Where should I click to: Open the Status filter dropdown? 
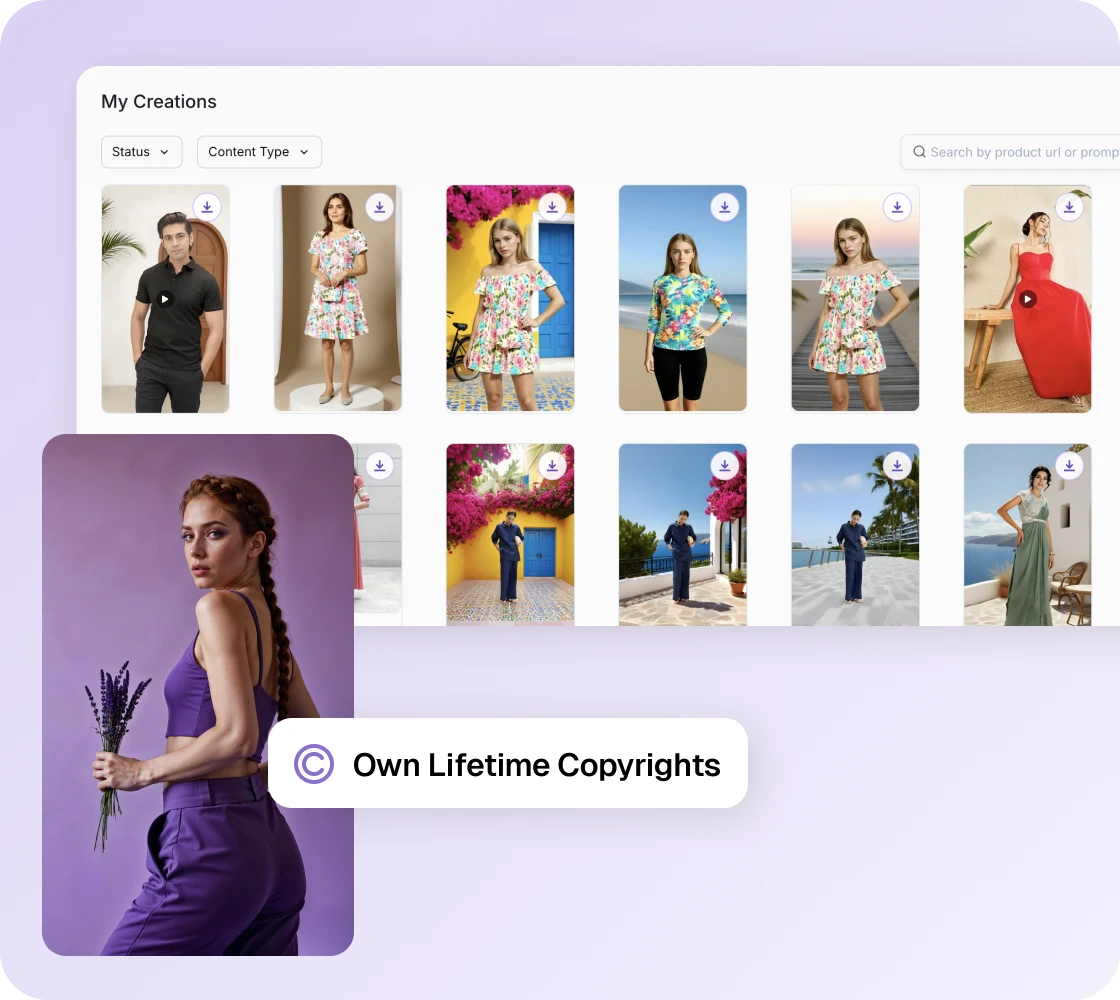[141, 152]
